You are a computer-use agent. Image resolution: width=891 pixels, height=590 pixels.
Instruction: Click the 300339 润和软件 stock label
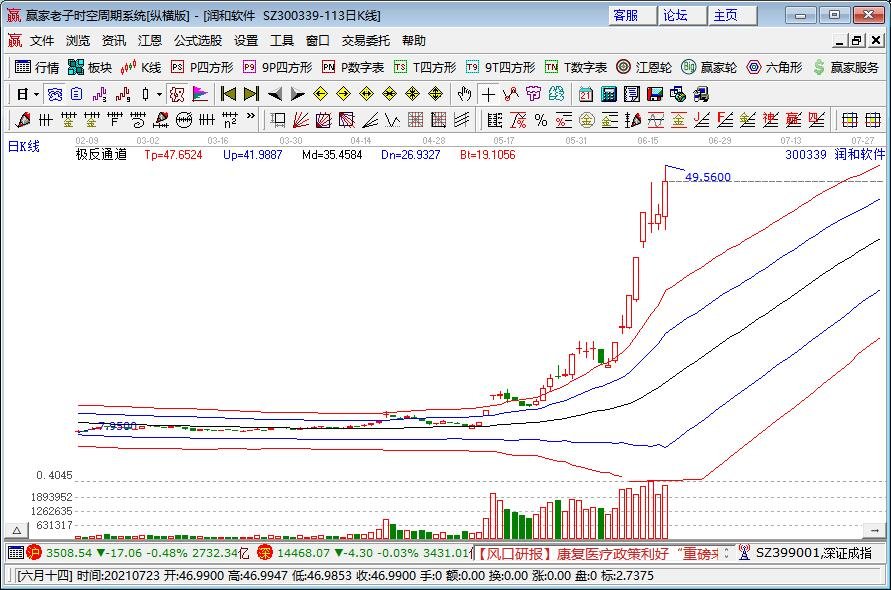pyautogui.click(x=835, y=154)
